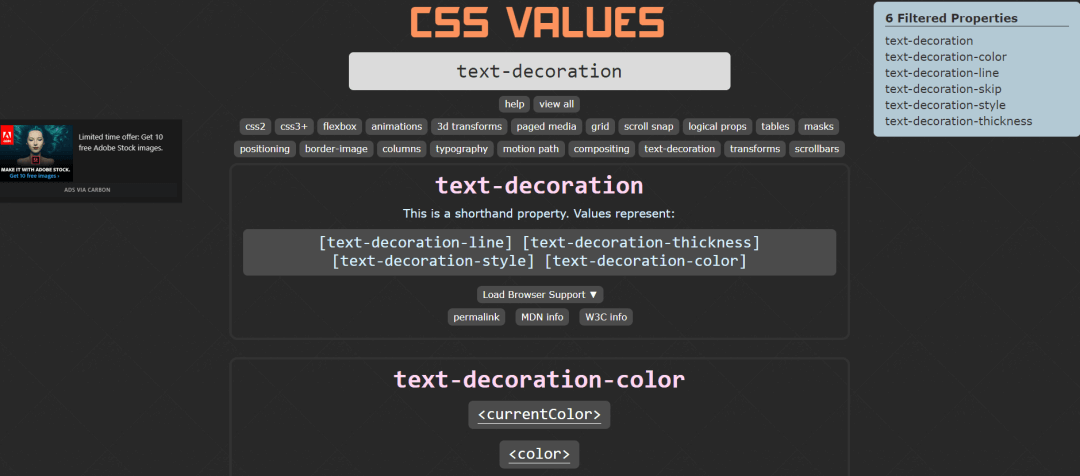Image resolution: width=1080 pixels, height=476 pixels.
Task: Jump to text-decoration-line in filtered list
Action: 942,73
